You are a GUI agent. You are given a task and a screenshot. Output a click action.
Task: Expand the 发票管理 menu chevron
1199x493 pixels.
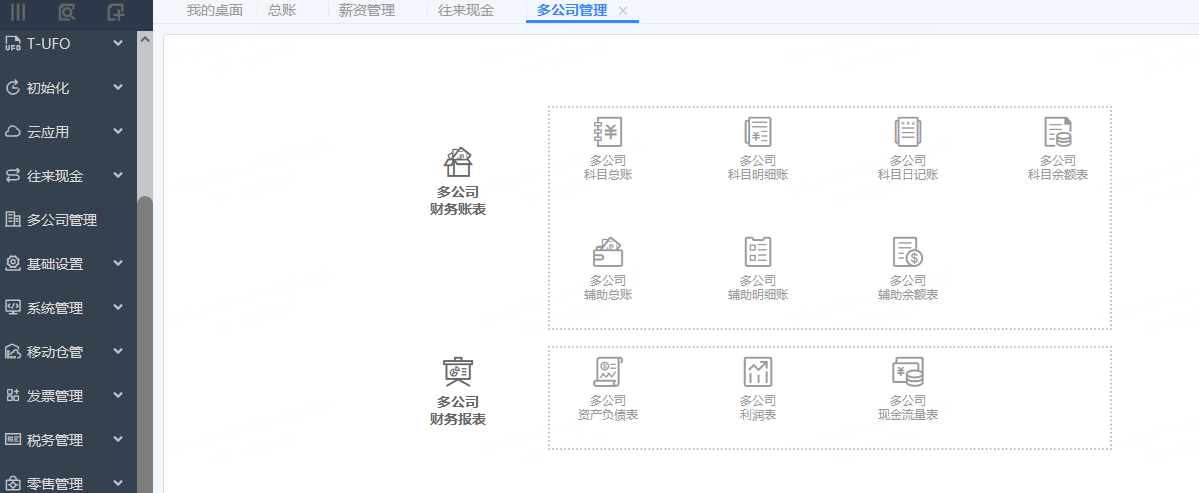point(118,396)
